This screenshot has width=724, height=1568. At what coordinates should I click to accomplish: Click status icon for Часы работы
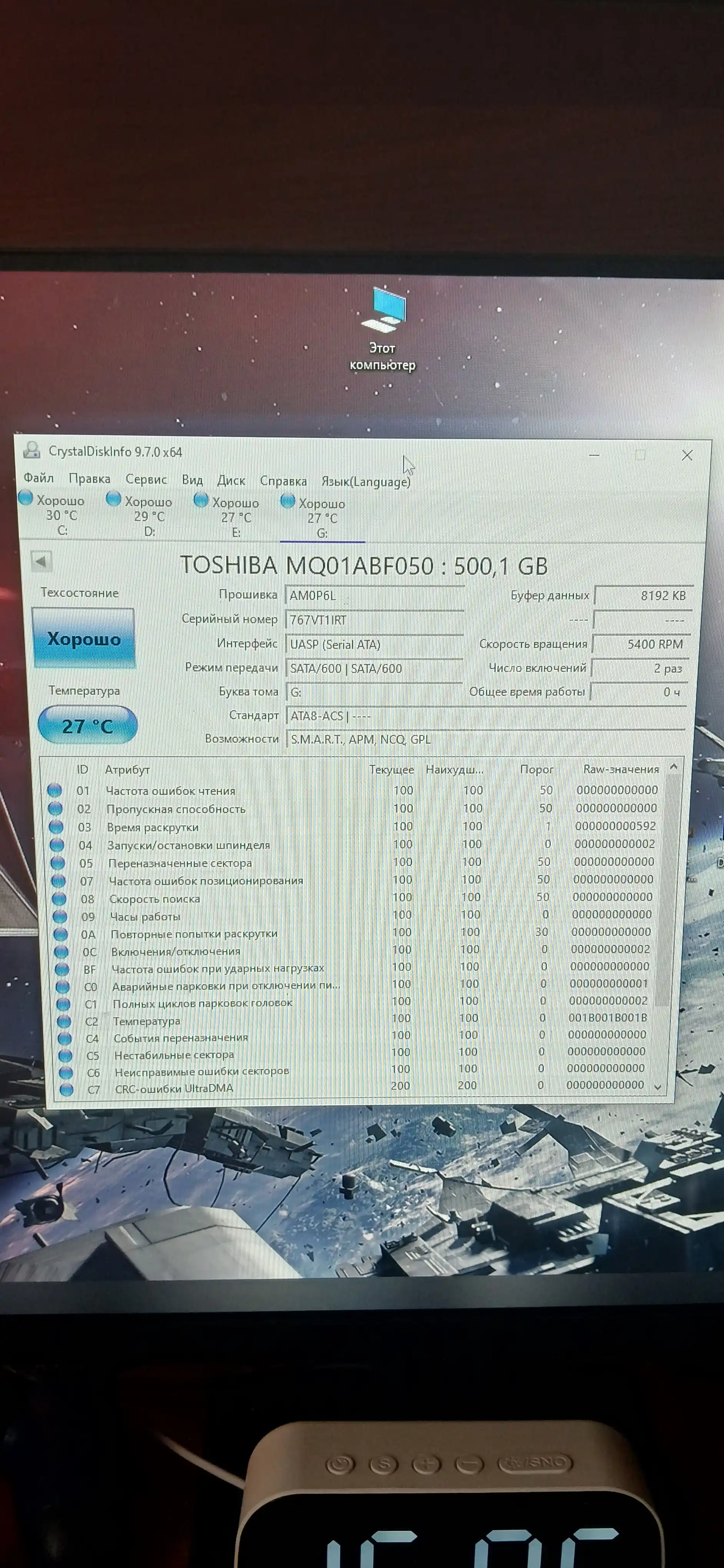(x=60, y=917)
